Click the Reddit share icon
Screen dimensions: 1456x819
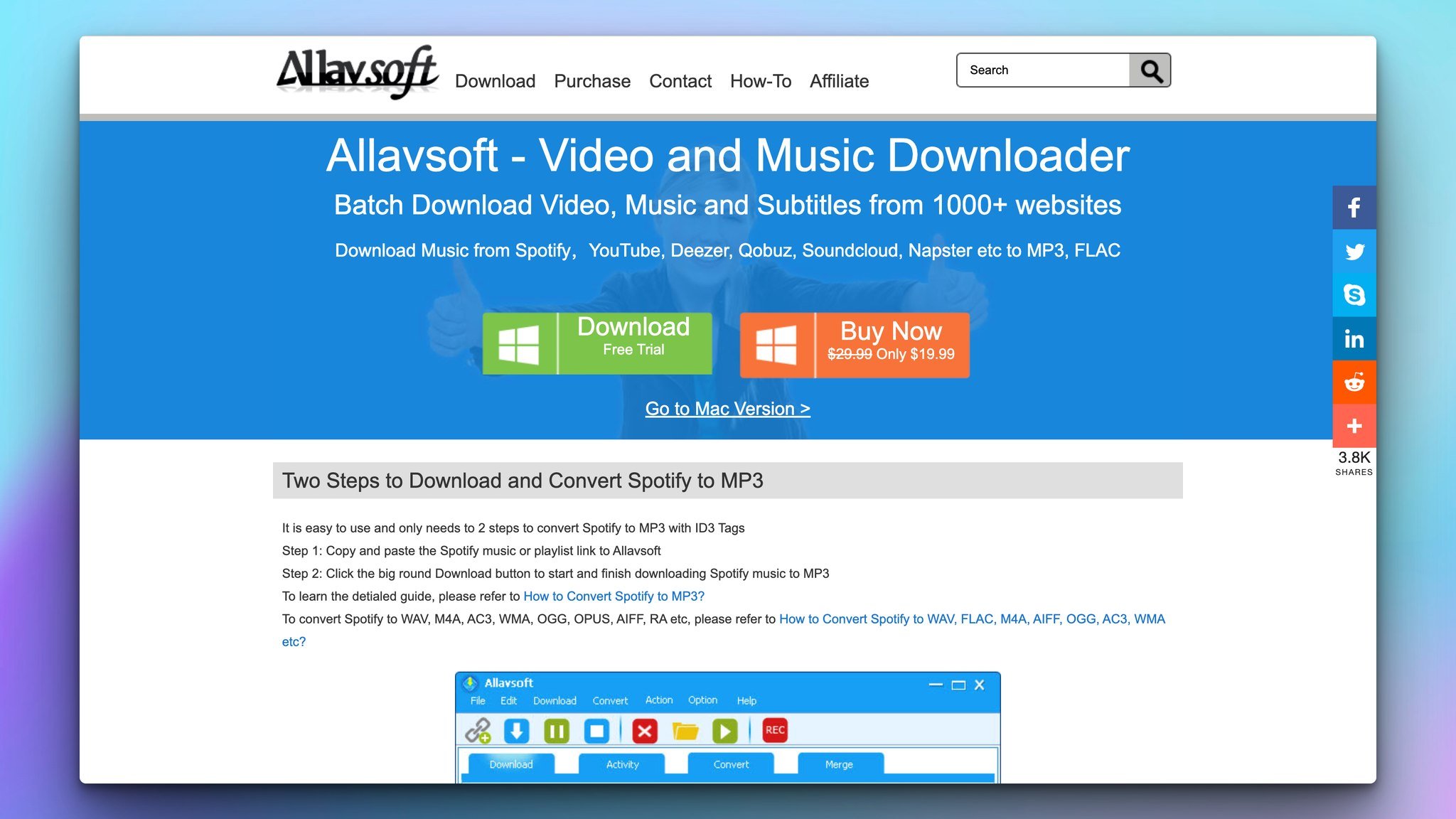1354,382
